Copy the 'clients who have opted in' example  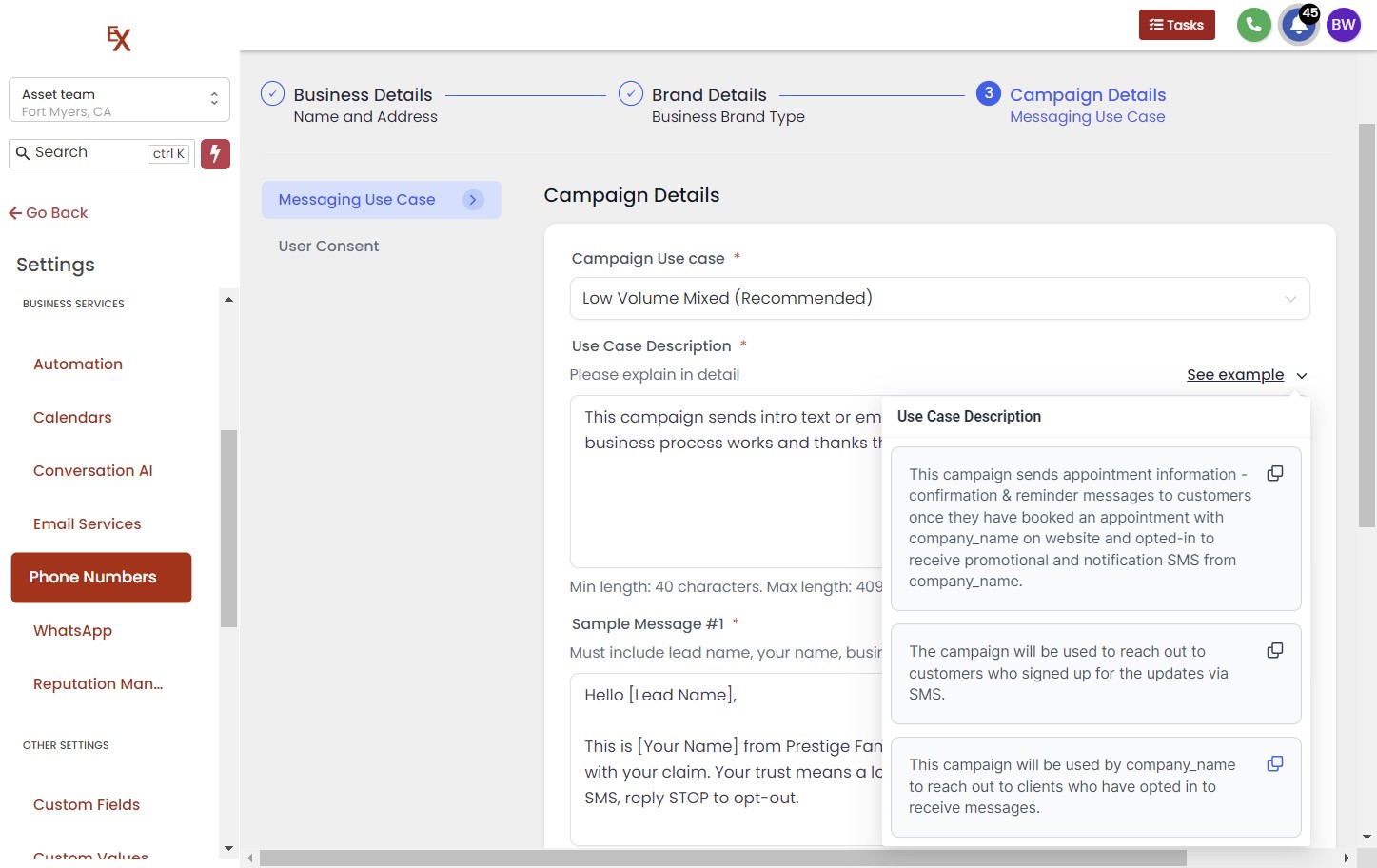pos(1274,764)
